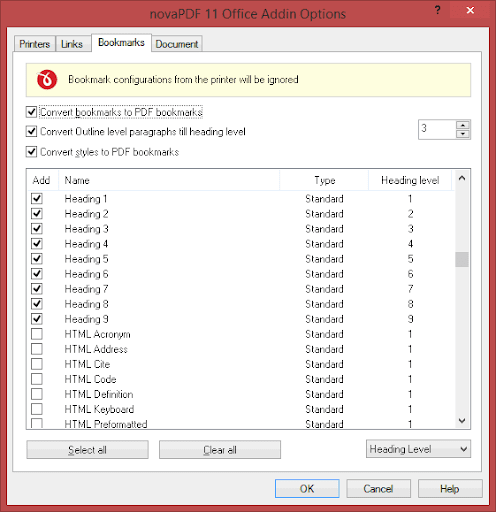The width and height of the screenshot is (496, 512).
Task: Click heading level 9 cell of Heading 9
Action: click(410, 319)
